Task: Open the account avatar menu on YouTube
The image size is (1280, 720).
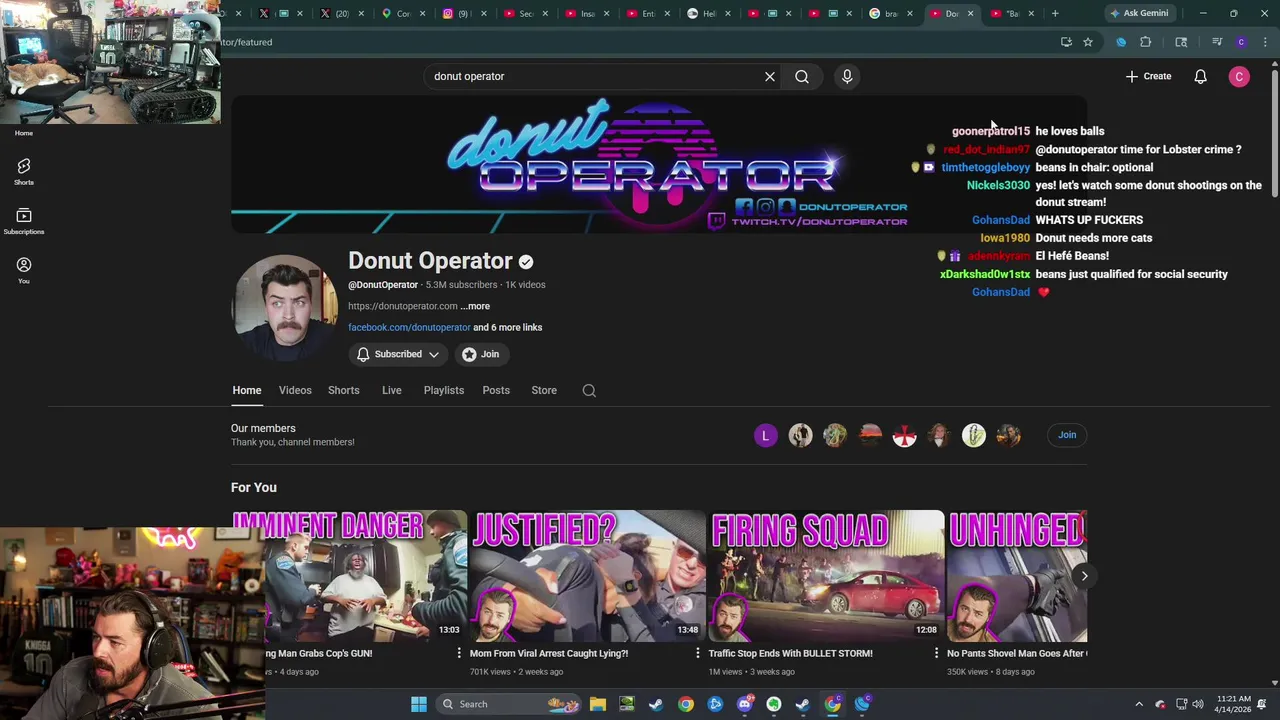Action: (x=1239, y=76)
